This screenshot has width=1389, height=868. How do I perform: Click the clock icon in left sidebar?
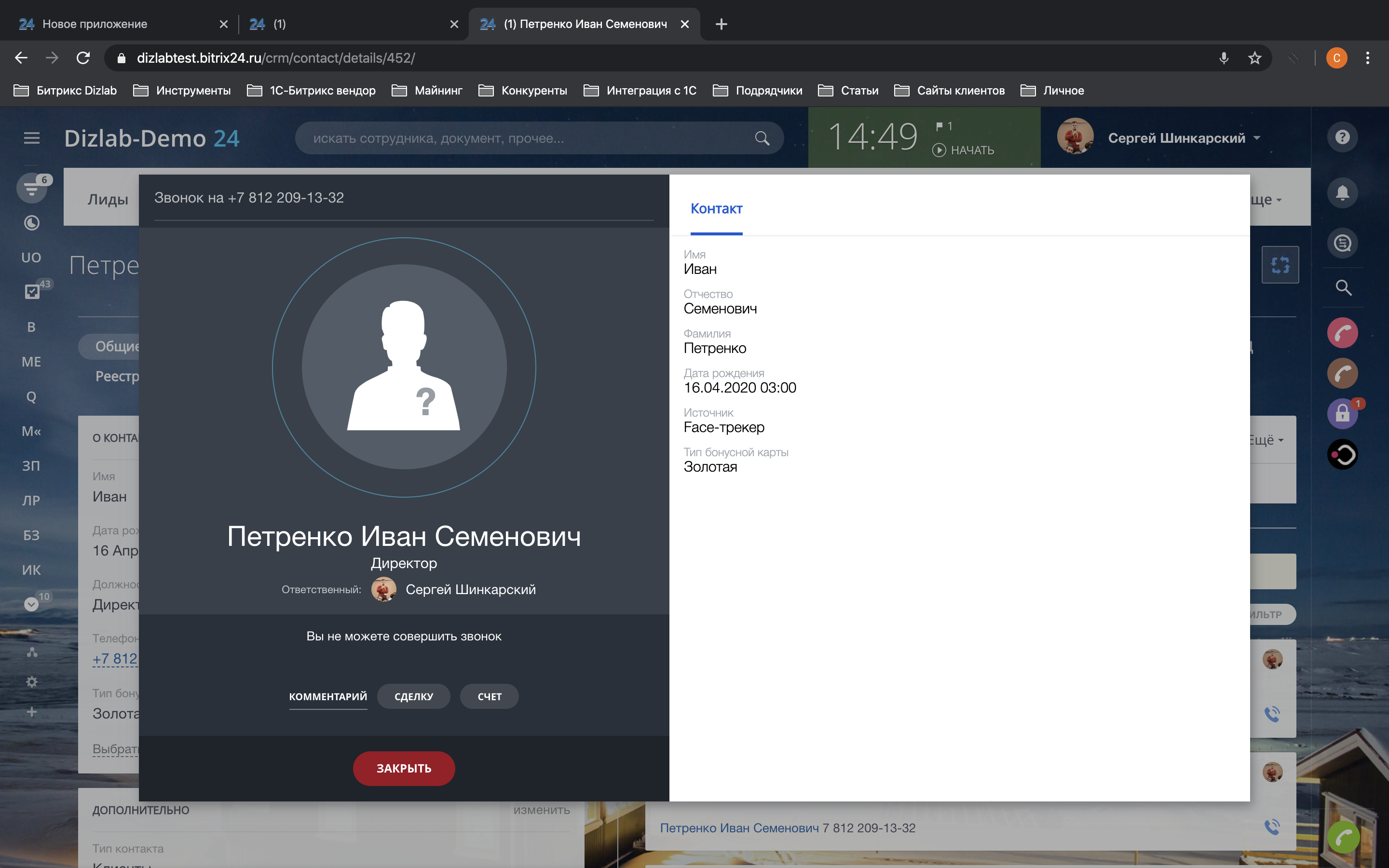pyautogui.click(x=31, y=223)
